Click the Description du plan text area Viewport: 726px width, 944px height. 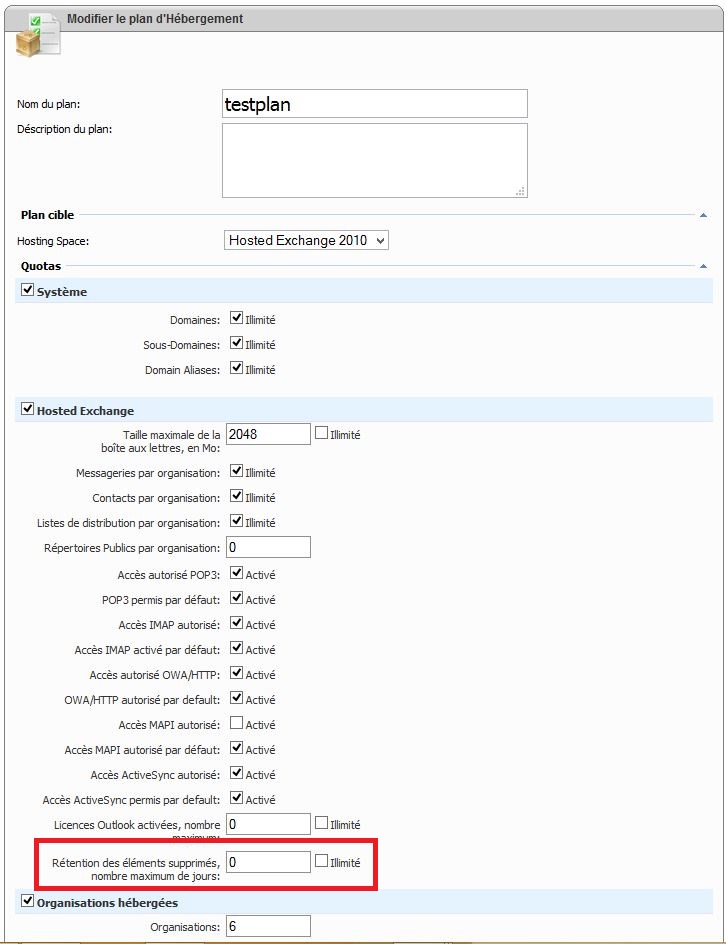tap(374, 160)
